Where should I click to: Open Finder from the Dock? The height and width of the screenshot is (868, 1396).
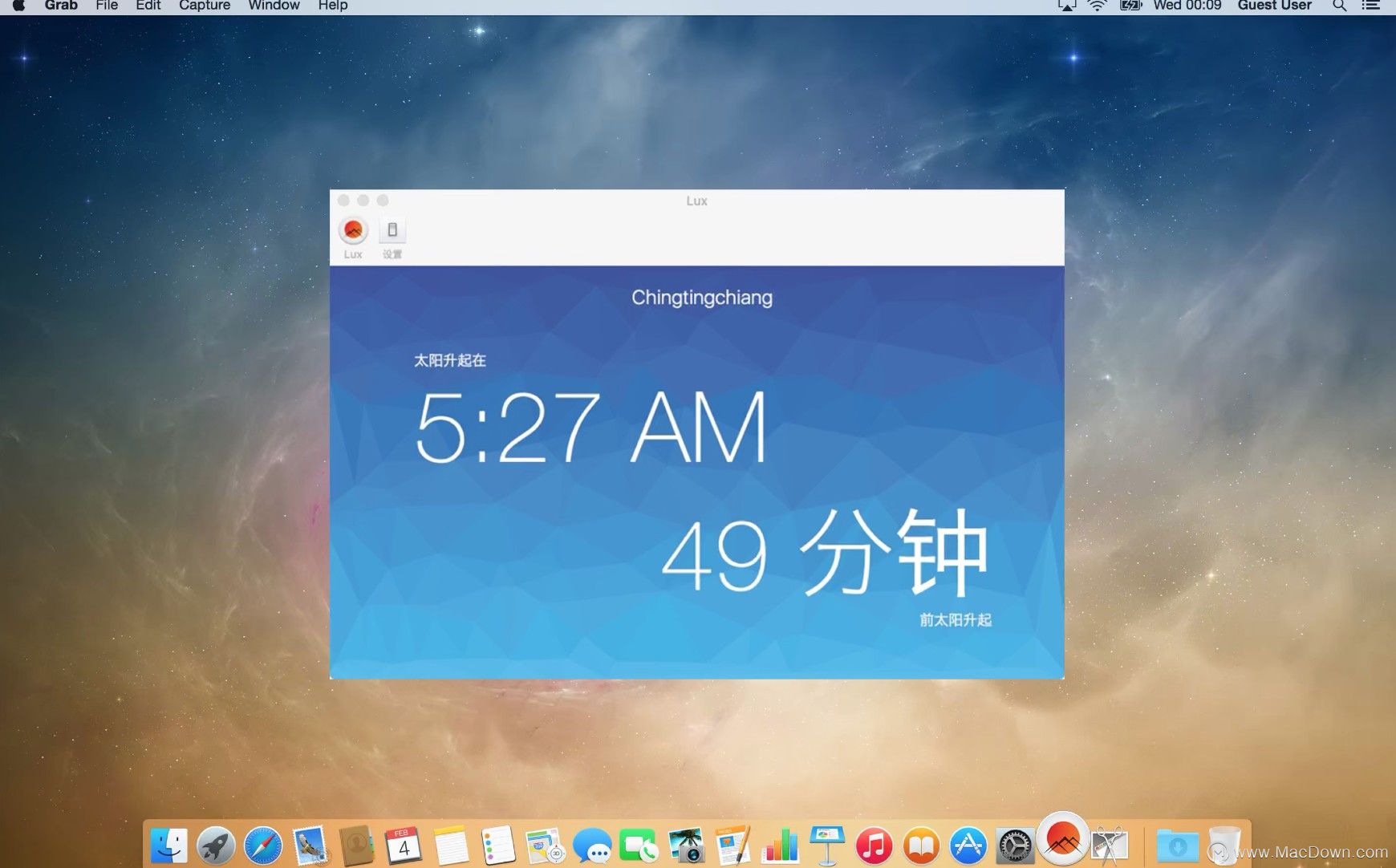[x=168, y=846]
